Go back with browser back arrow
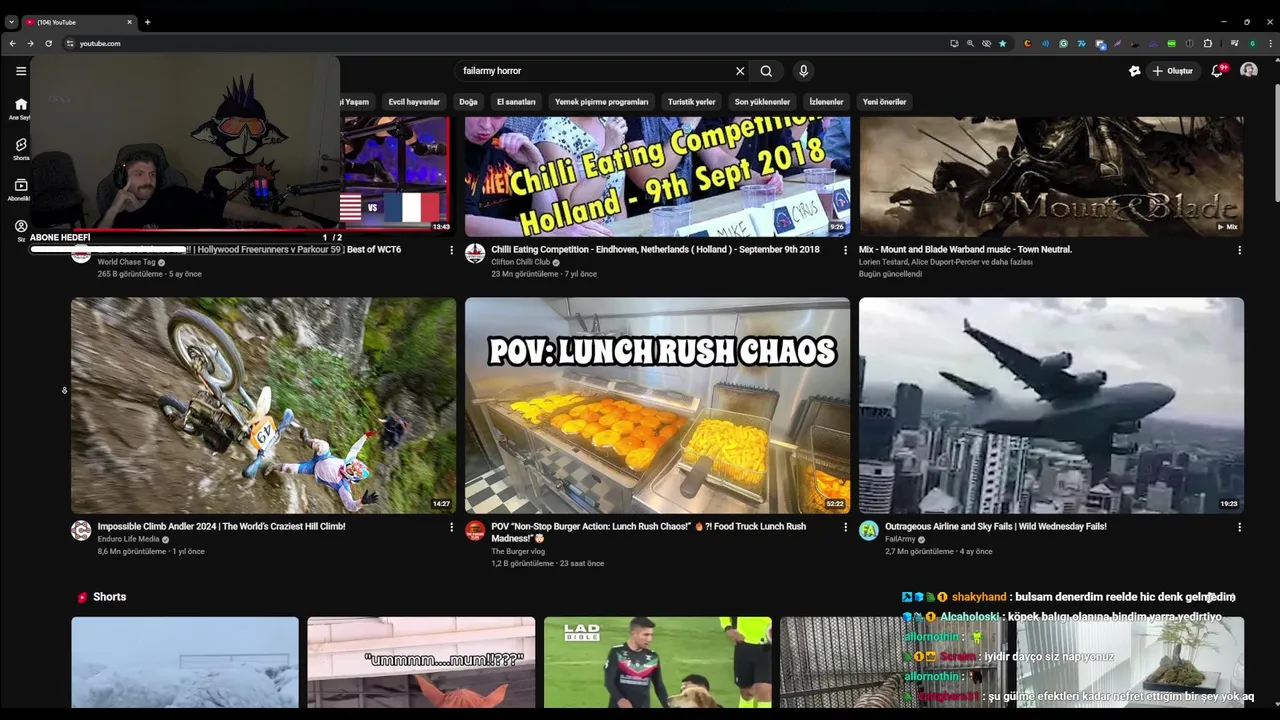The height and width of the screenshot is (720, 1280). (12, 44)
